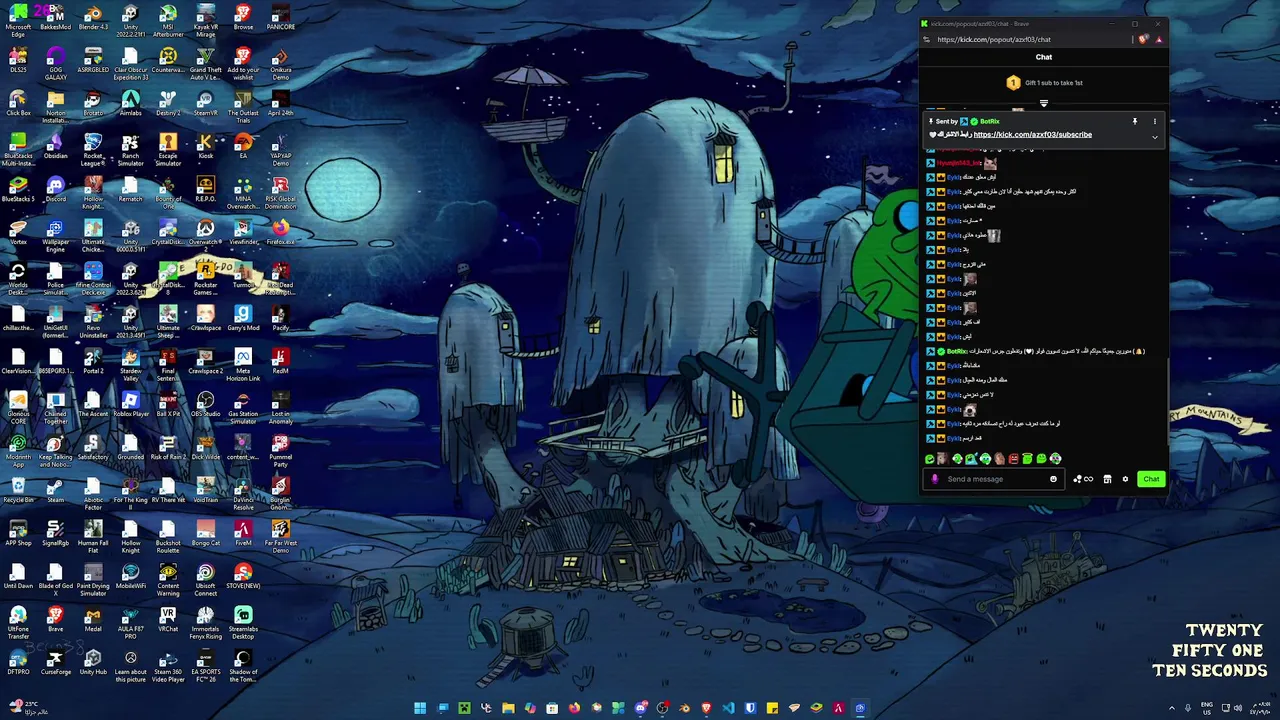Image resolution: width=1280 pixels, height=720 pixels.
Task: Click the green Chat send button
Action: point(1151,479)
